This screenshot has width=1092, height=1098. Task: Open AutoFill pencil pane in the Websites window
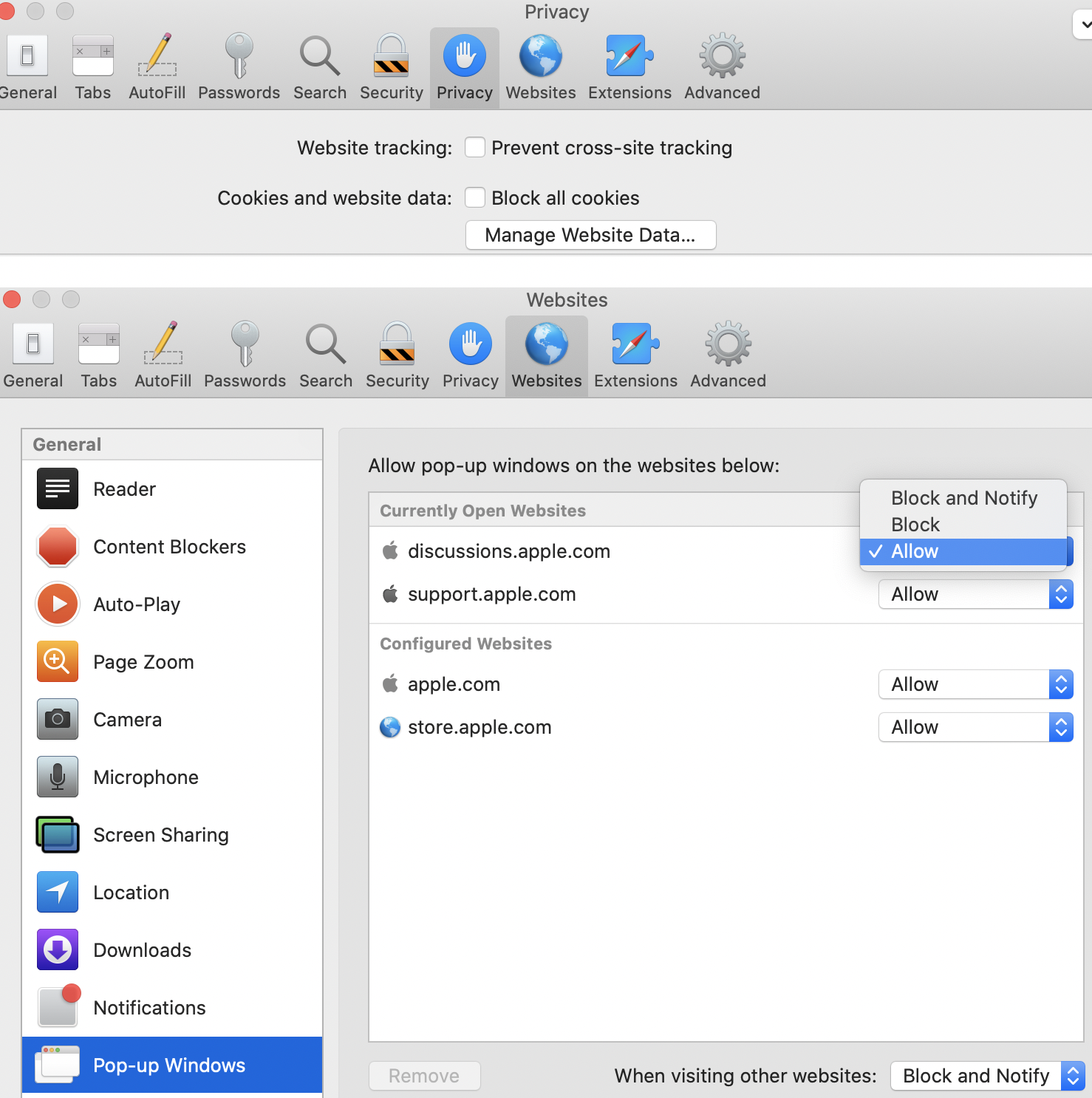(163, 356)
